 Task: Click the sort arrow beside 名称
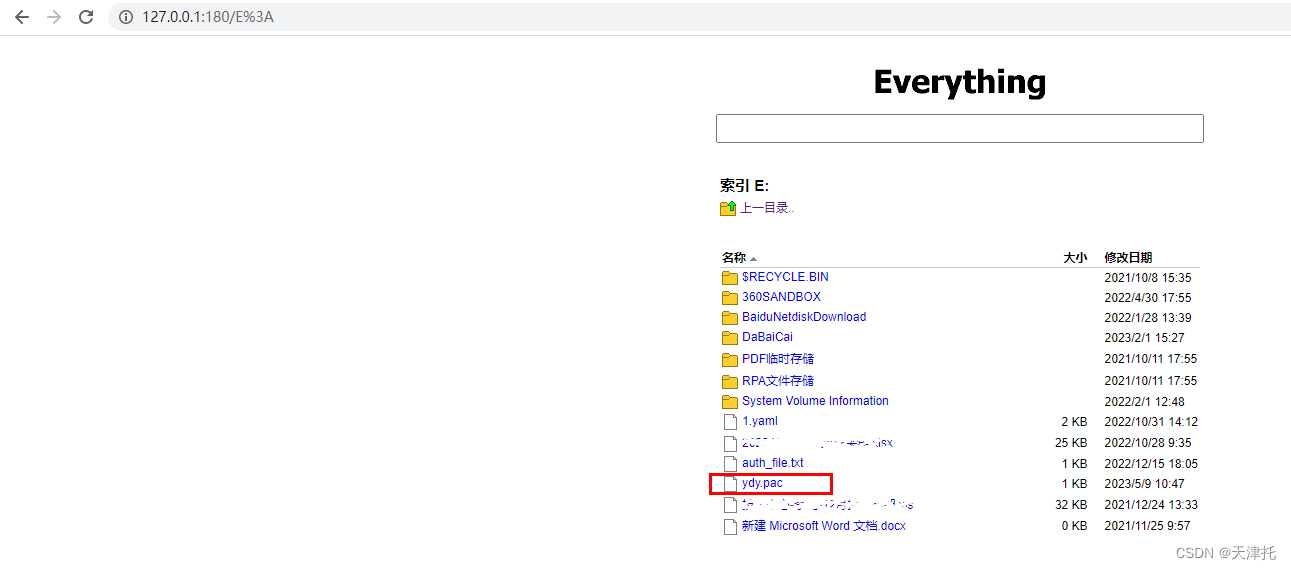click(x=753, y=259)
